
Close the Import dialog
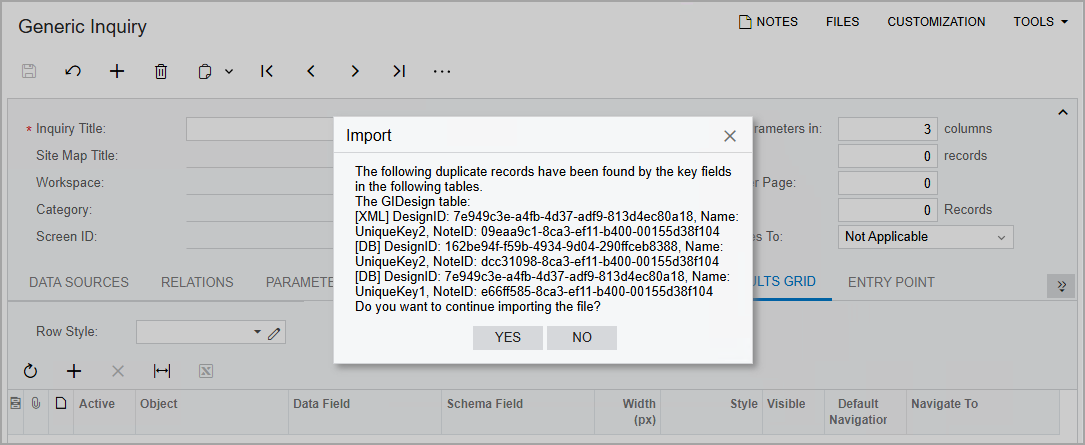point(730,136)
